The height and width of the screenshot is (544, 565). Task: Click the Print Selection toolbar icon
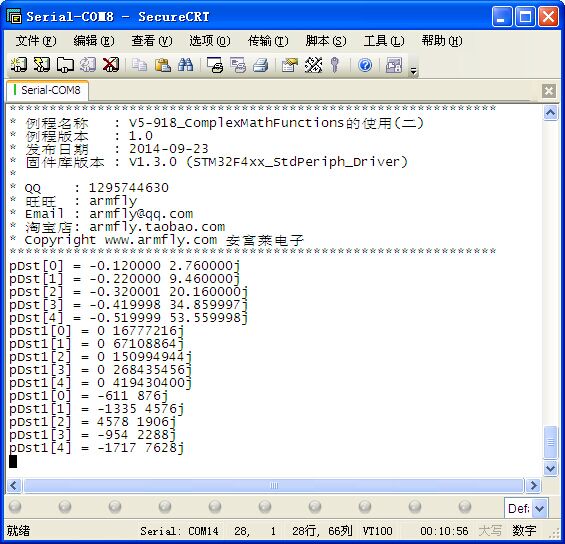pyautogui.click(x=238, y=65)
